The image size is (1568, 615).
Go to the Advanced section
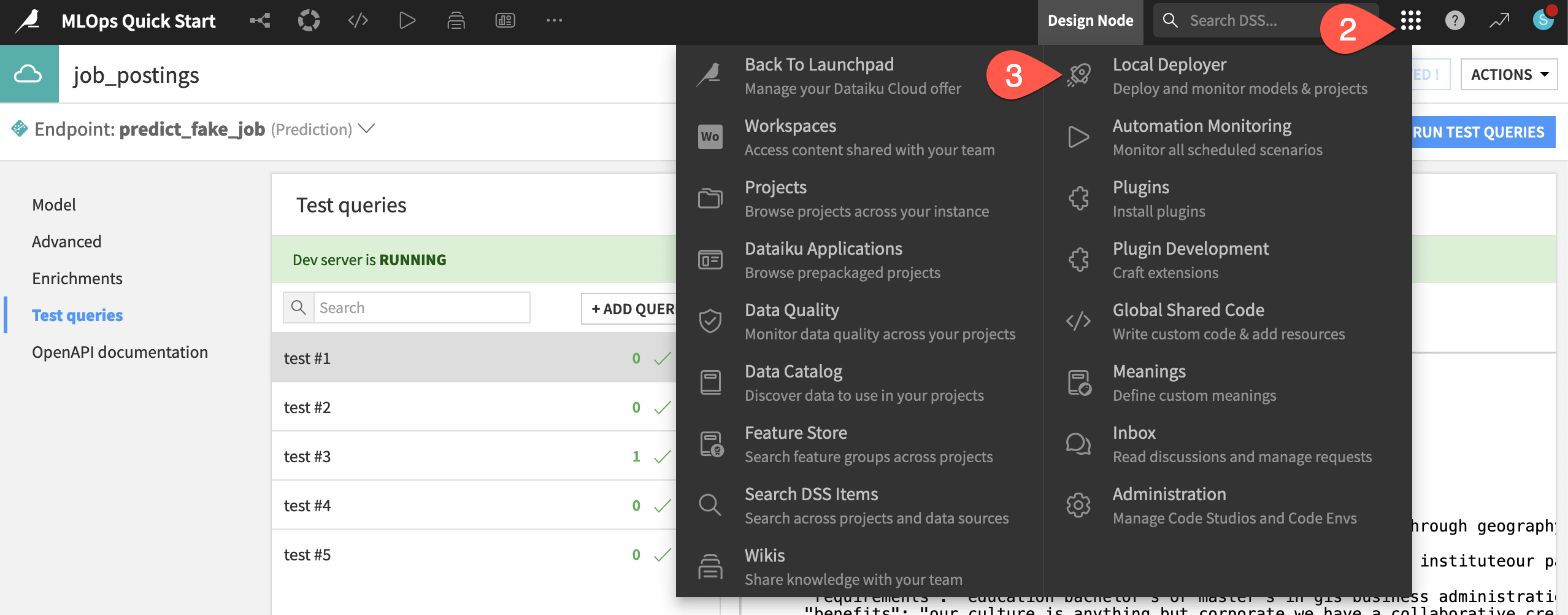point(67,242)
